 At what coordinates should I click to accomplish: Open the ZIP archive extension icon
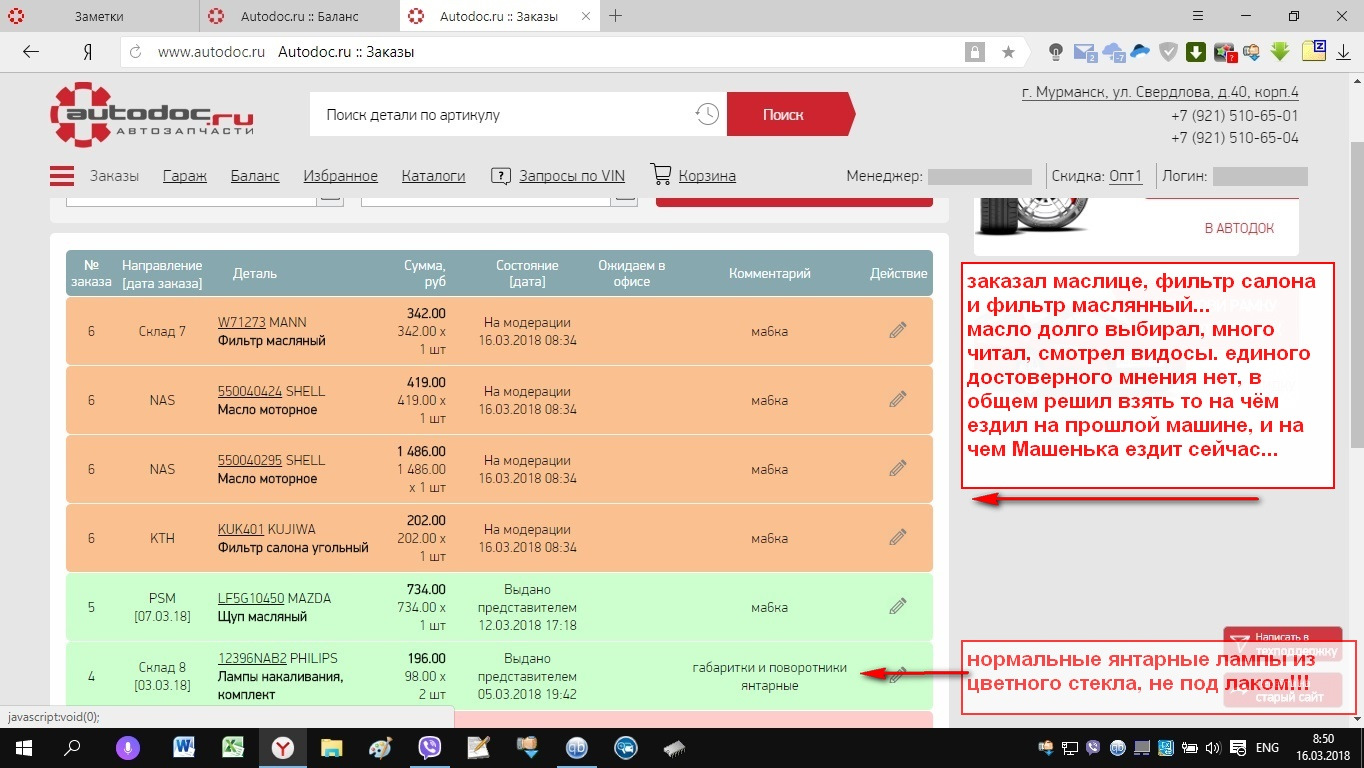[x=1315, y=50]
